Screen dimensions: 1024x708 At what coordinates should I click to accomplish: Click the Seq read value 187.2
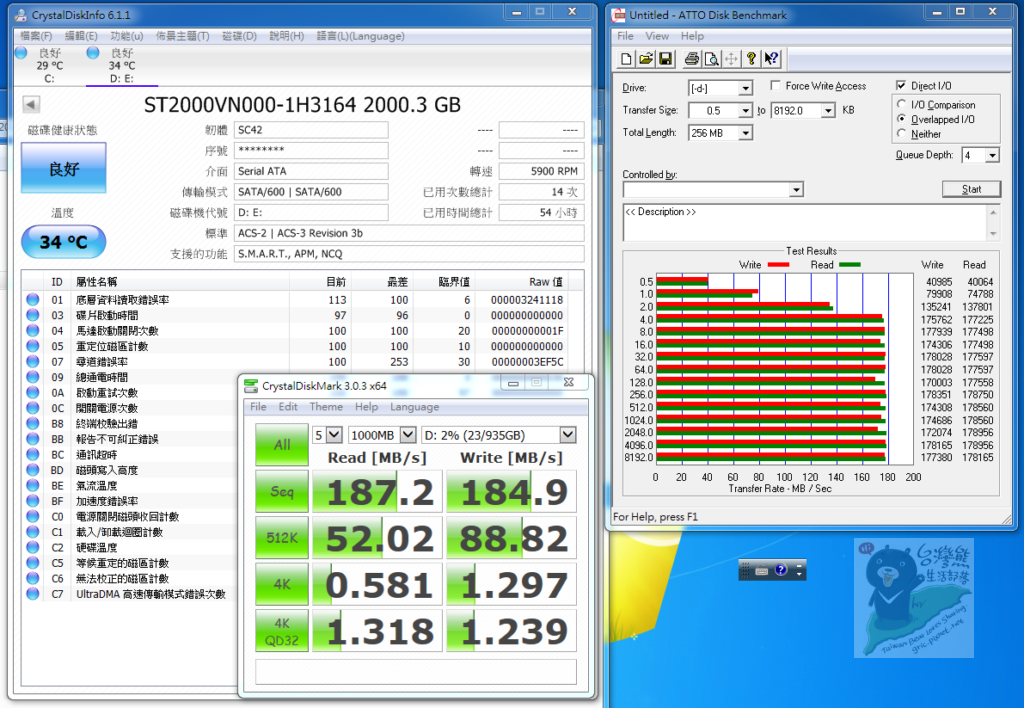378,491
